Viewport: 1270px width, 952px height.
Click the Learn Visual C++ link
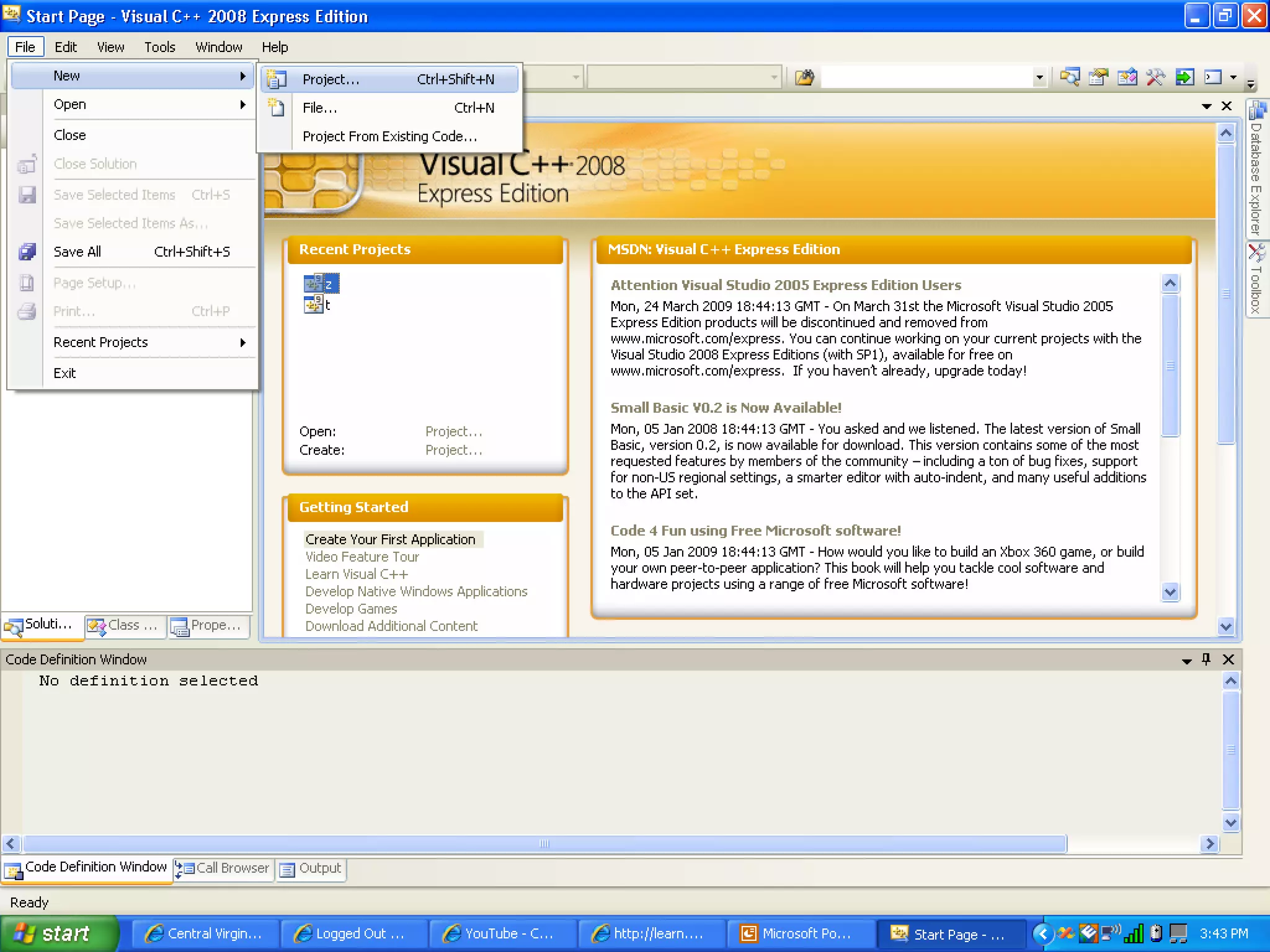click(x=357, y=574)
